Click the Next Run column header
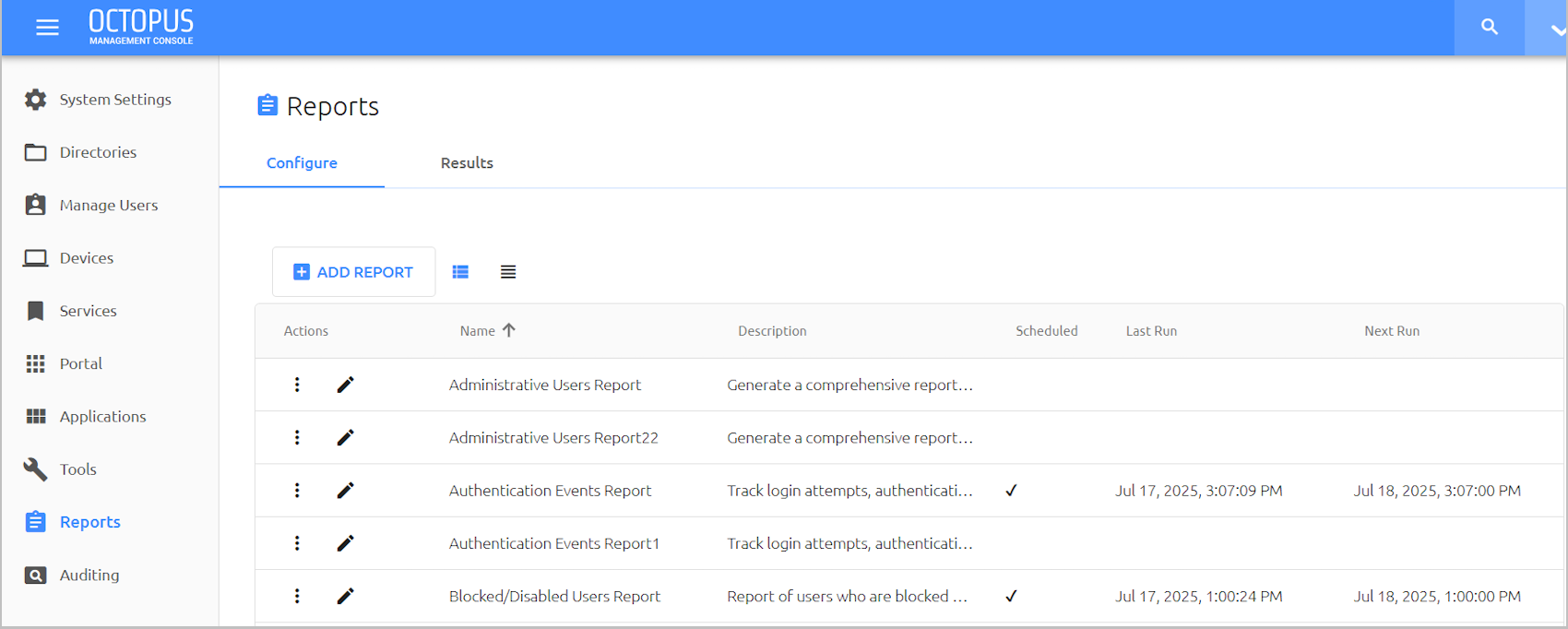 1392,331
